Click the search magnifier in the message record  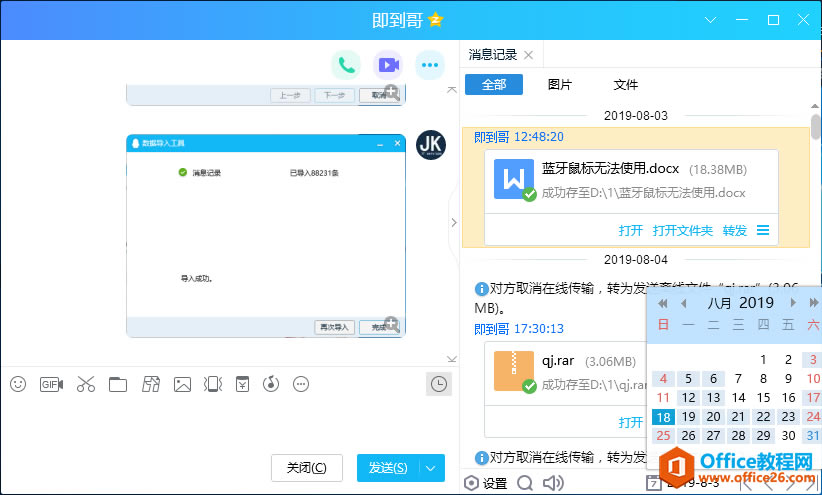pyautogui.click(x=525, y=483)
